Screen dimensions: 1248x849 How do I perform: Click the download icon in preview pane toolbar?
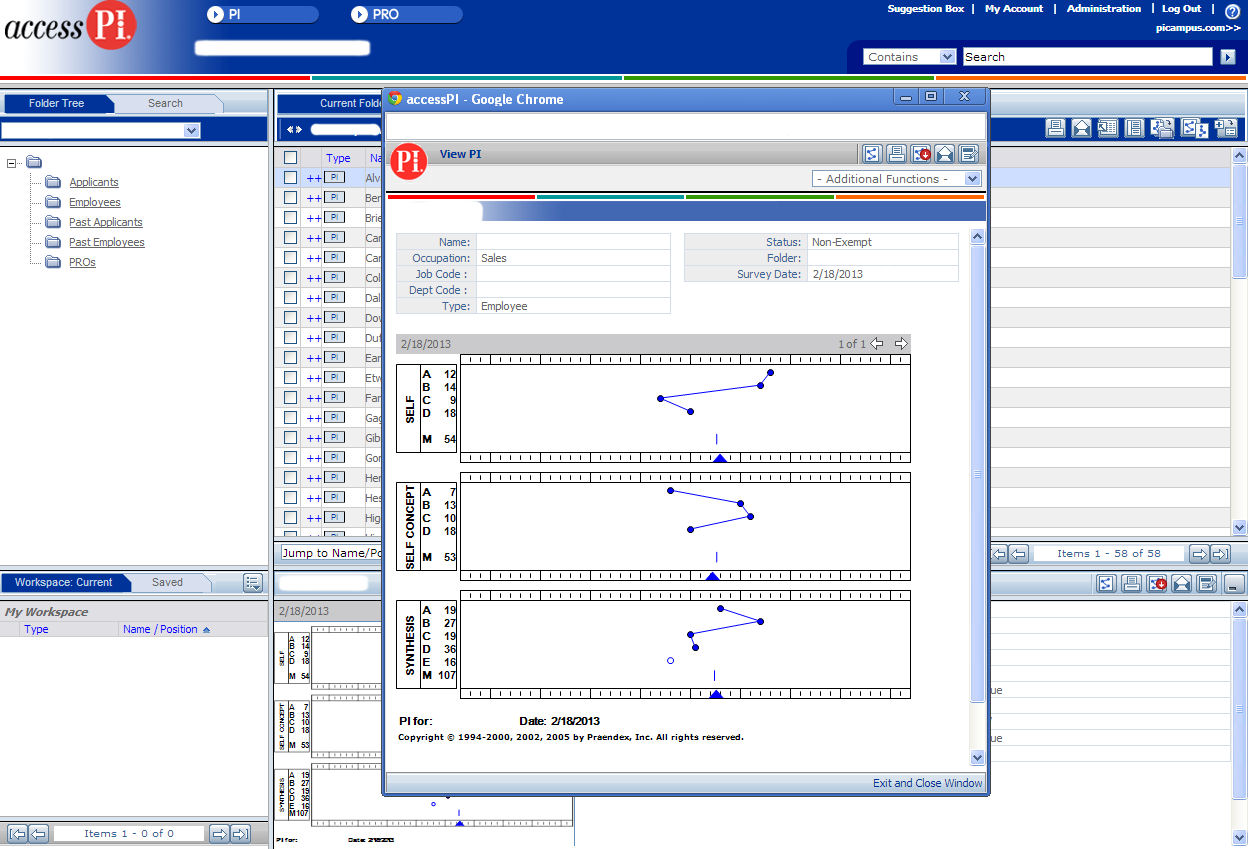(1157, 583)
